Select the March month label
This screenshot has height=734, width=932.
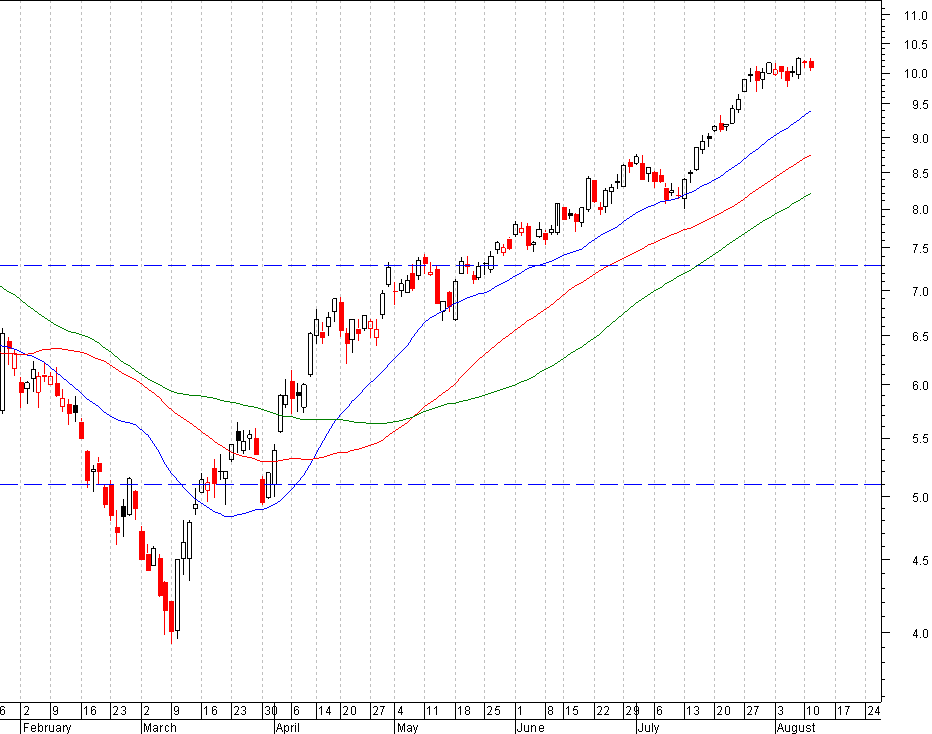pyautogui.click(x=160, y=727)
